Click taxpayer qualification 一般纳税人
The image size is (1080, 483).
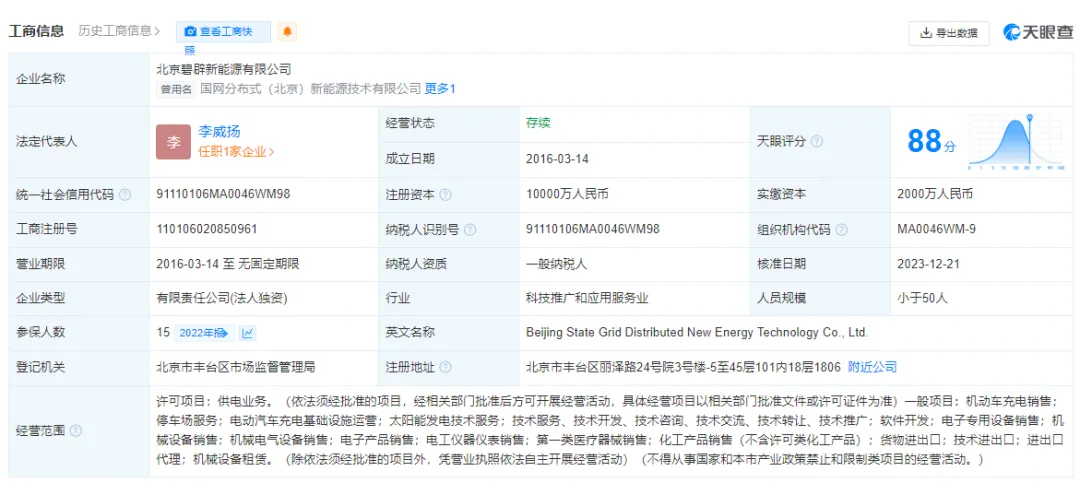(x=557, y=264)
